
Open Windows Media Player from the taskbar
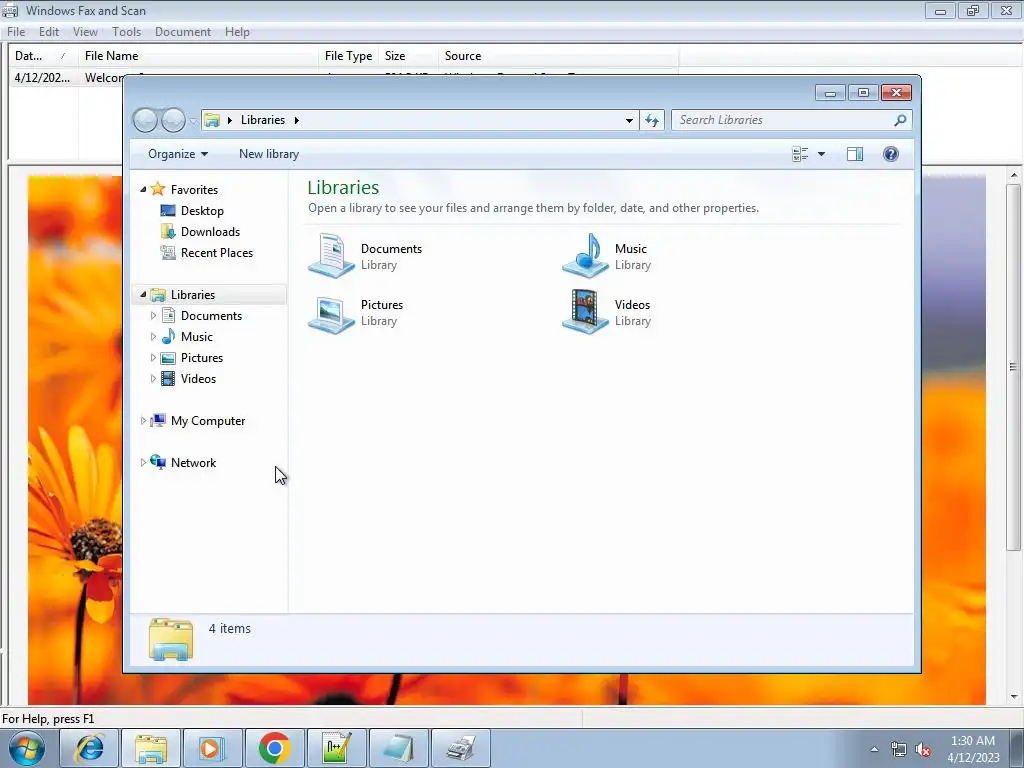(x=213, y=748)
